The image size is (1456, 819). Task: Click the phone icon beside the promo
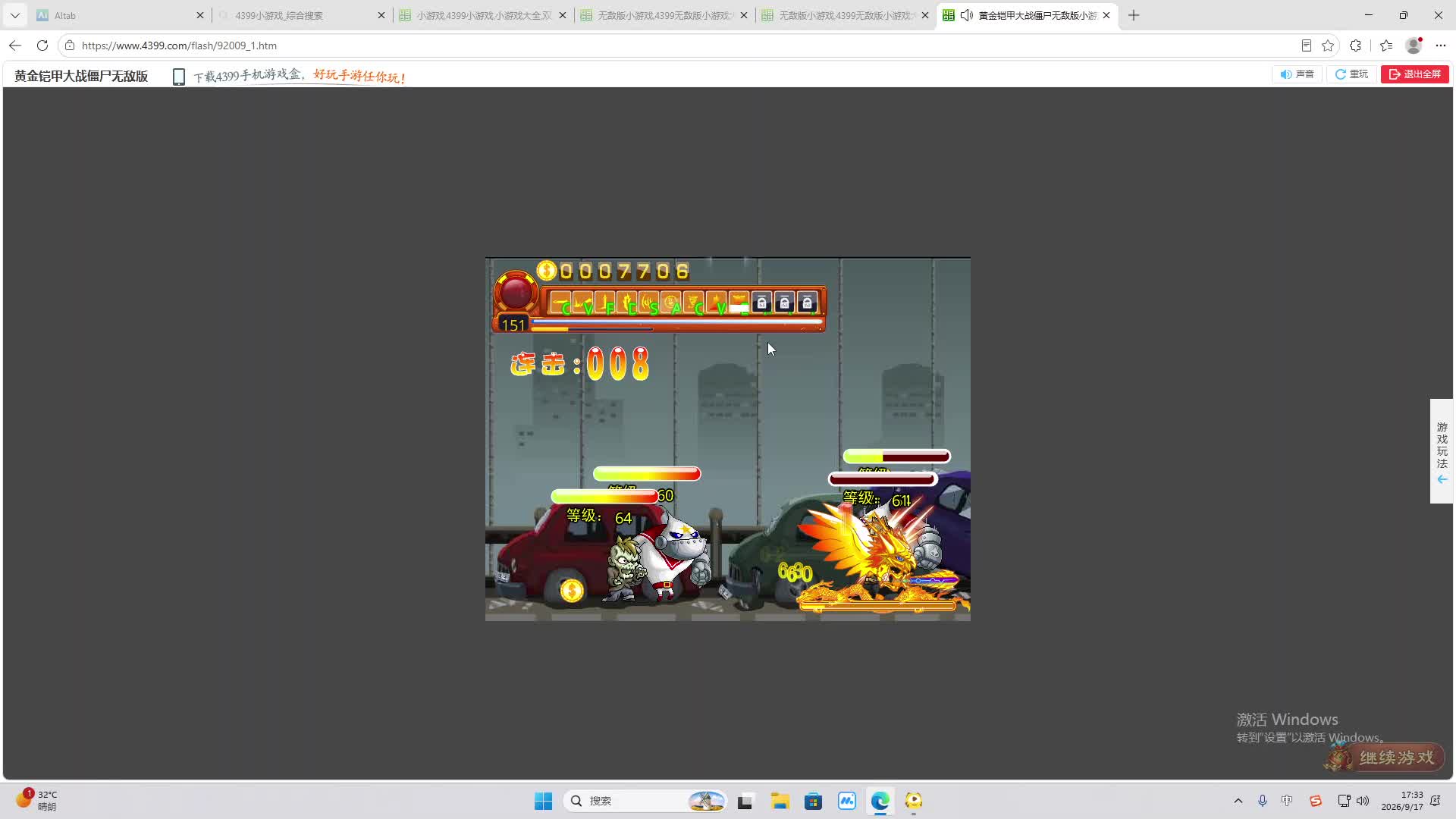click(179, 77)
